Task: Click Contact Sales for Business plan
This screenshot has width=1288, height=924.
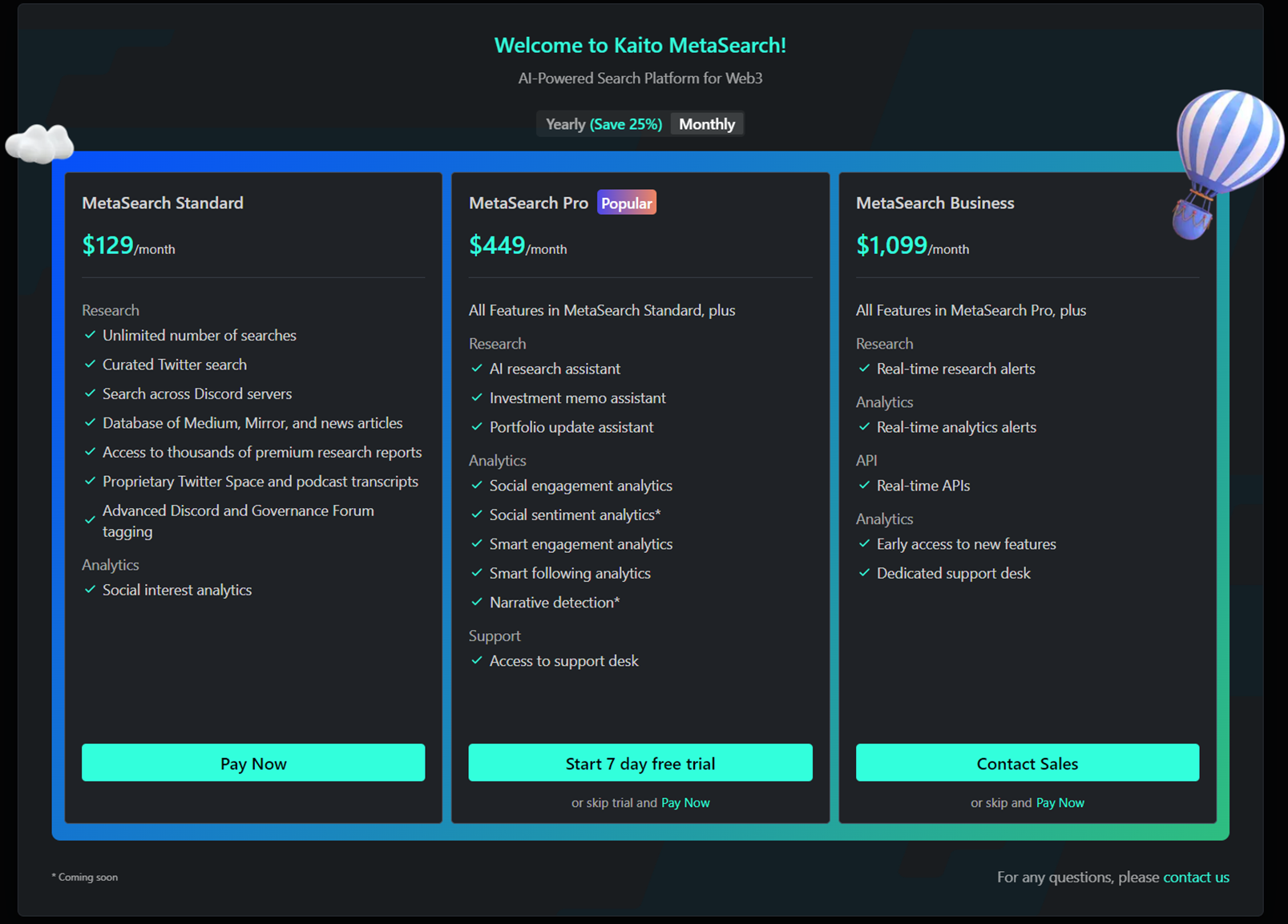Action: (1028, 763)
